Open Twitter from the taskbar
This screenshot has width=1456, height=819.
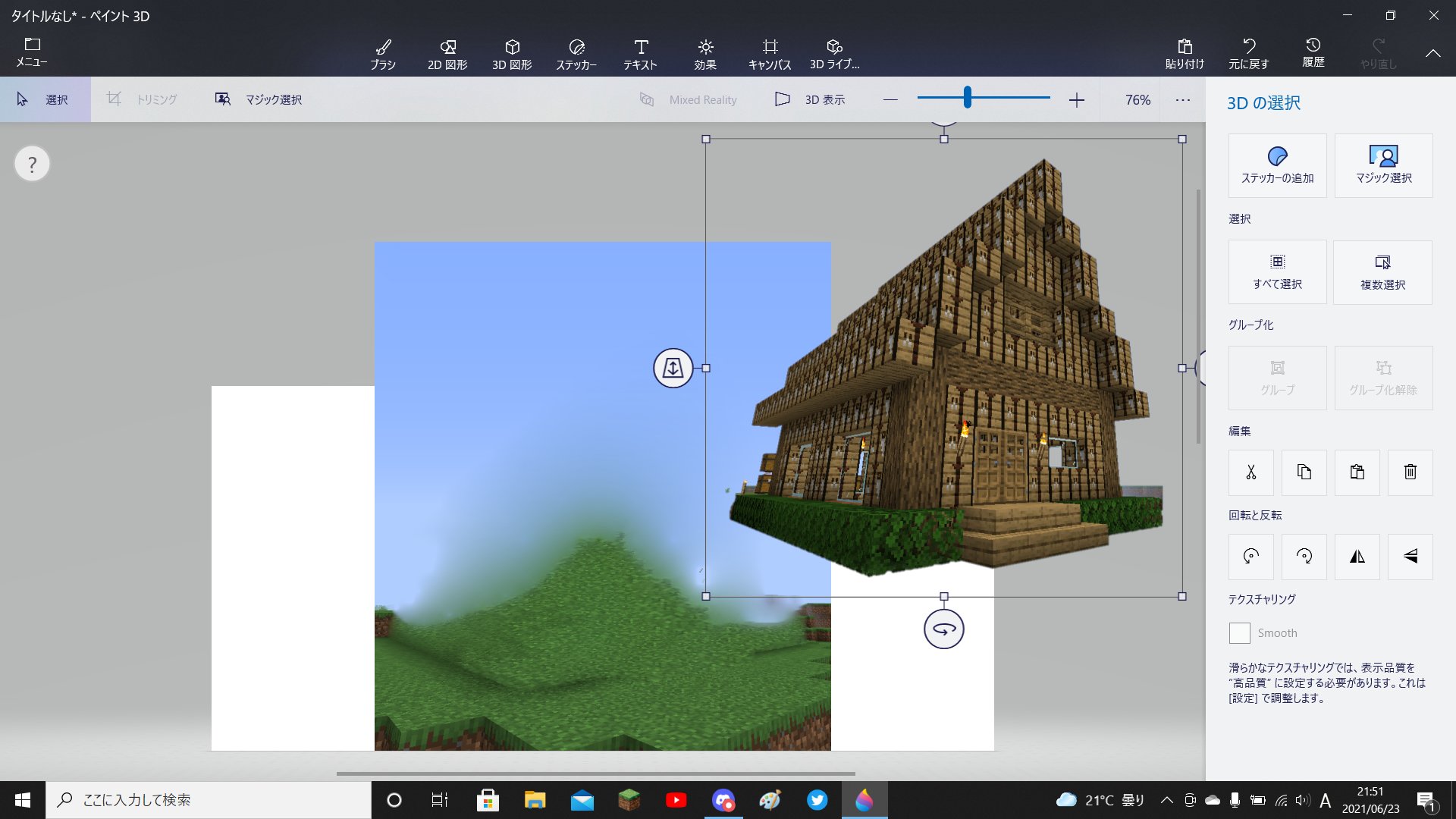pos(817,800)
